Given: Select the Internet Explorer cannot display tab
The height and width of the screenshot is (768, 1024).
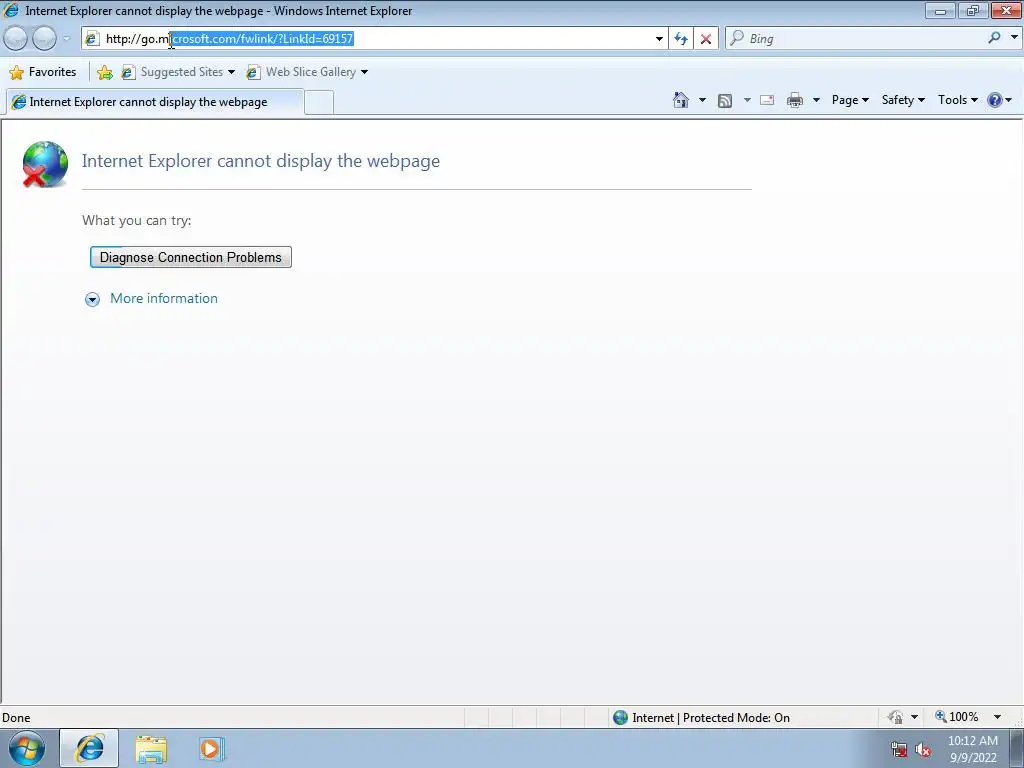Looking at the screenshot, I should [154, 102].
